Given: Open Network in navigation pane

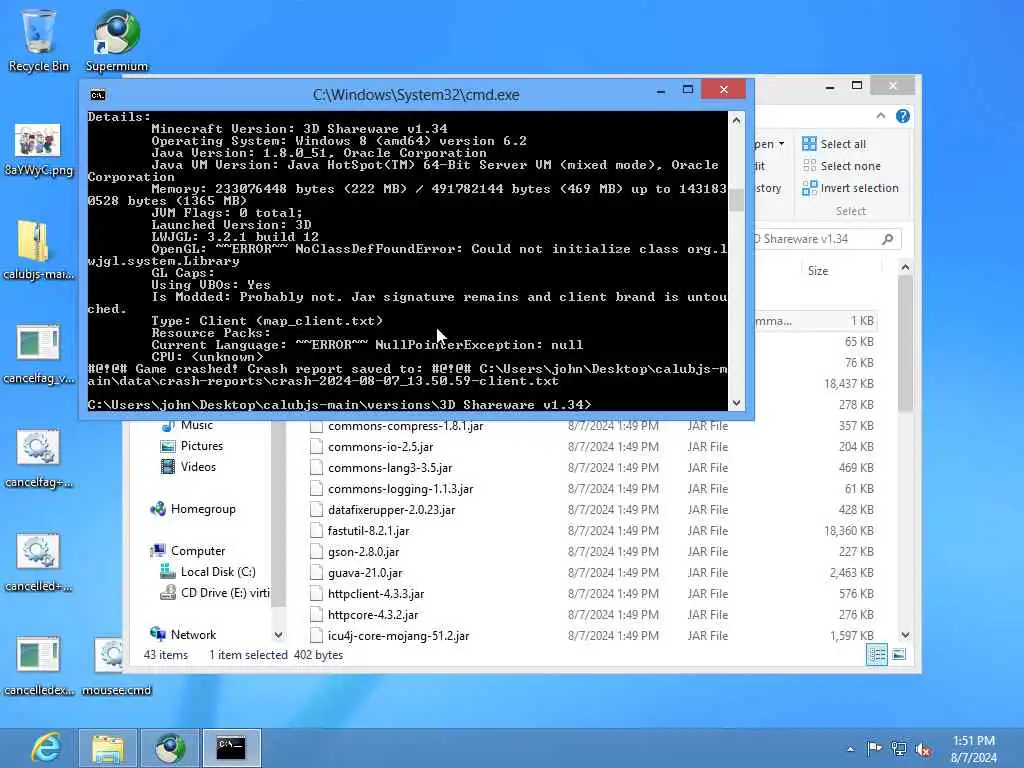Looking at the screenshot, I should pos(183,634).
